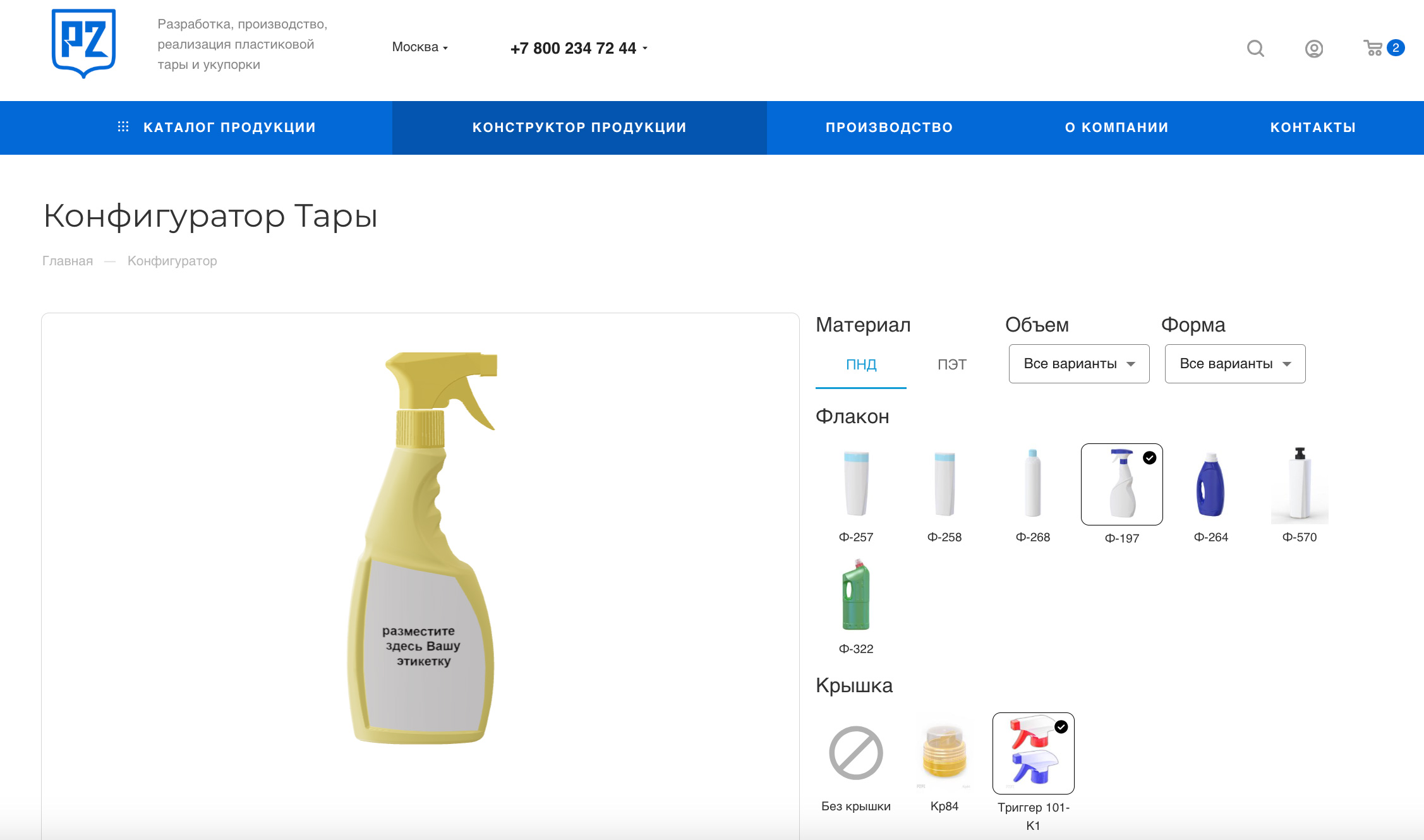The width and height of the screenshot is (1424, 840).
Task: Choose the Ф-268 bottle
Action: click(1033, 484)
